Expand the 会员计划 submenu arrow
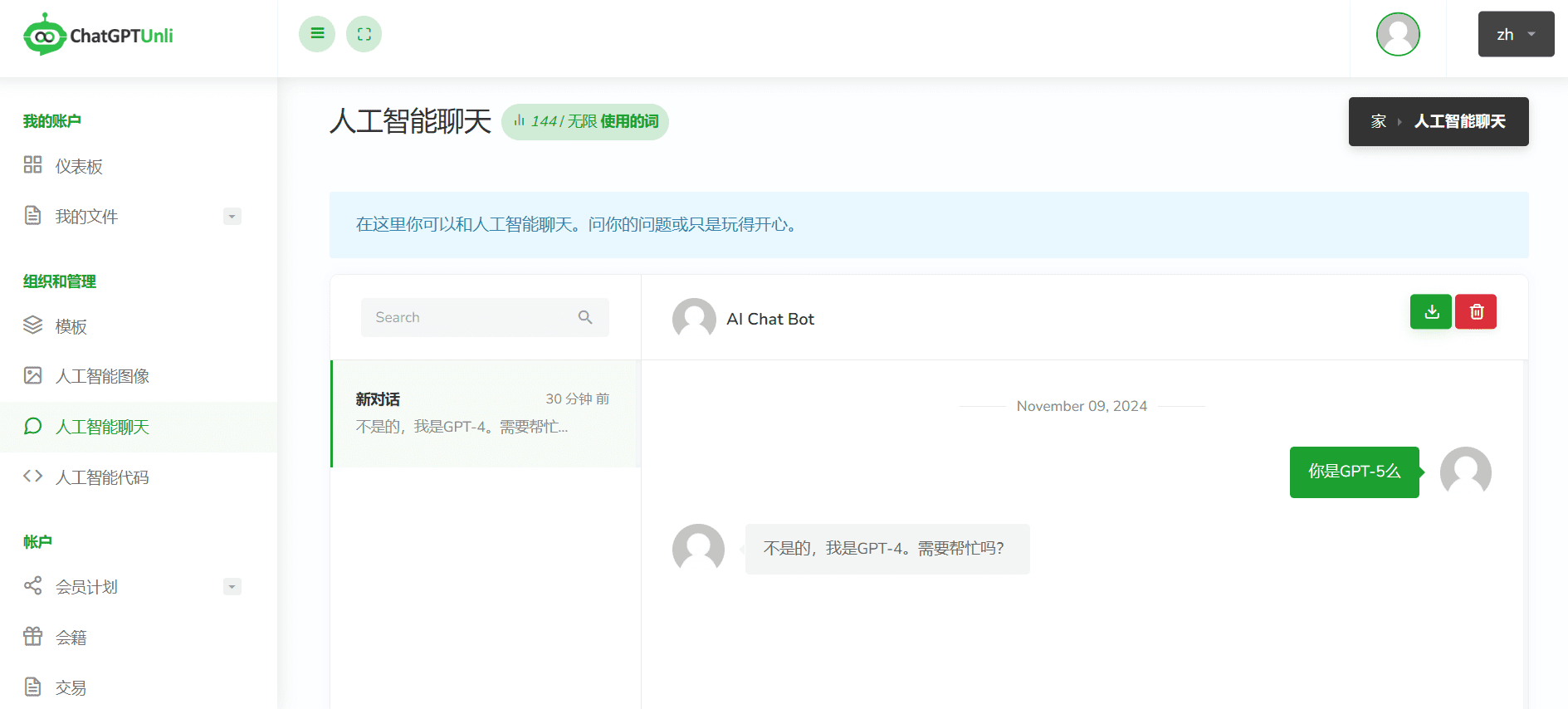The image size is (1568, 709). [232, 587]
